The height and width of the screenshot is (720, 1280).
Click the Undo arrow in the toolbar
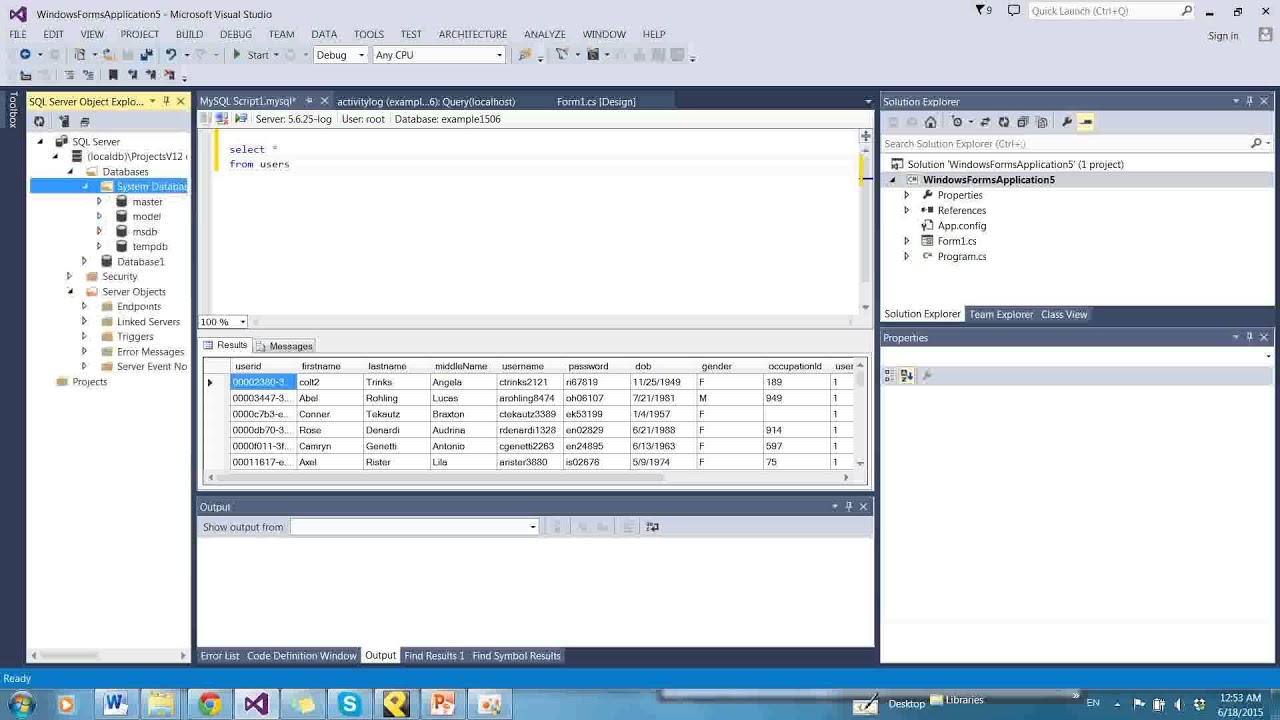pos(171,55)
